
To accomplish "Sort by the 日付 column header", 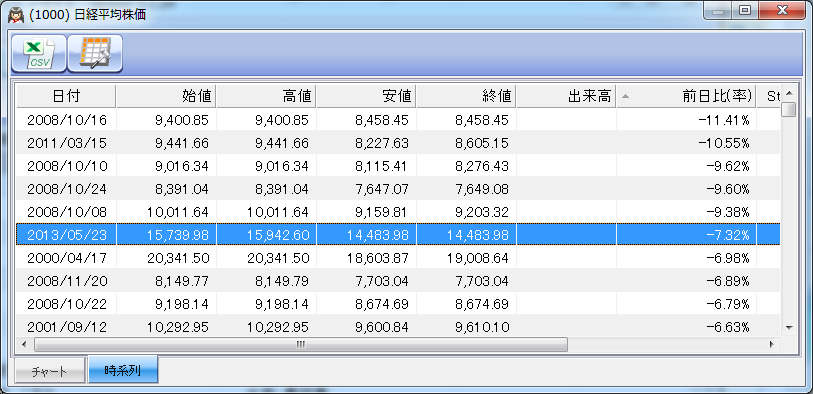I will pyautogui.click(x=66, y=96).
